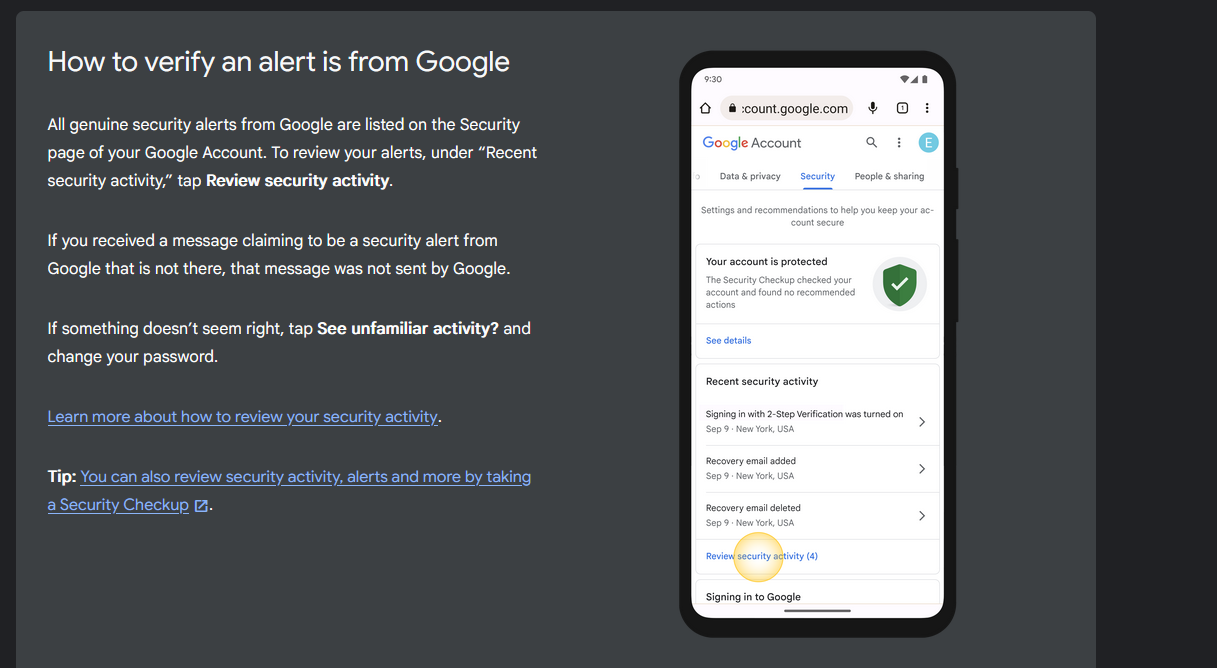
Task: Click the microphone voice search icon
Action: [873, 108]
